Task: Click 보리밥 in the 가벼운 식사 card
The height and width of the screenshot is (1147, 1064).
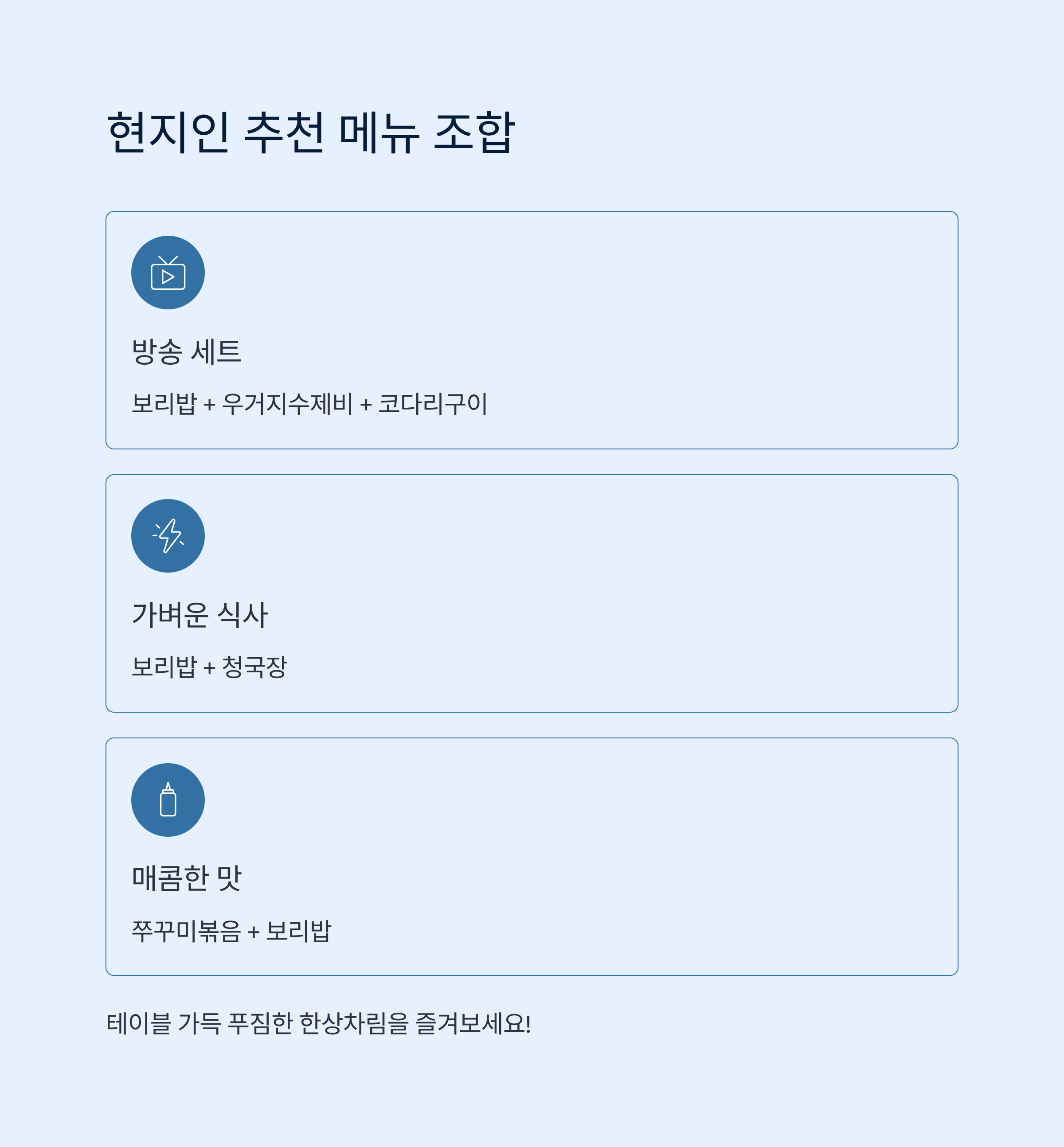Action: tap(164, 667)
